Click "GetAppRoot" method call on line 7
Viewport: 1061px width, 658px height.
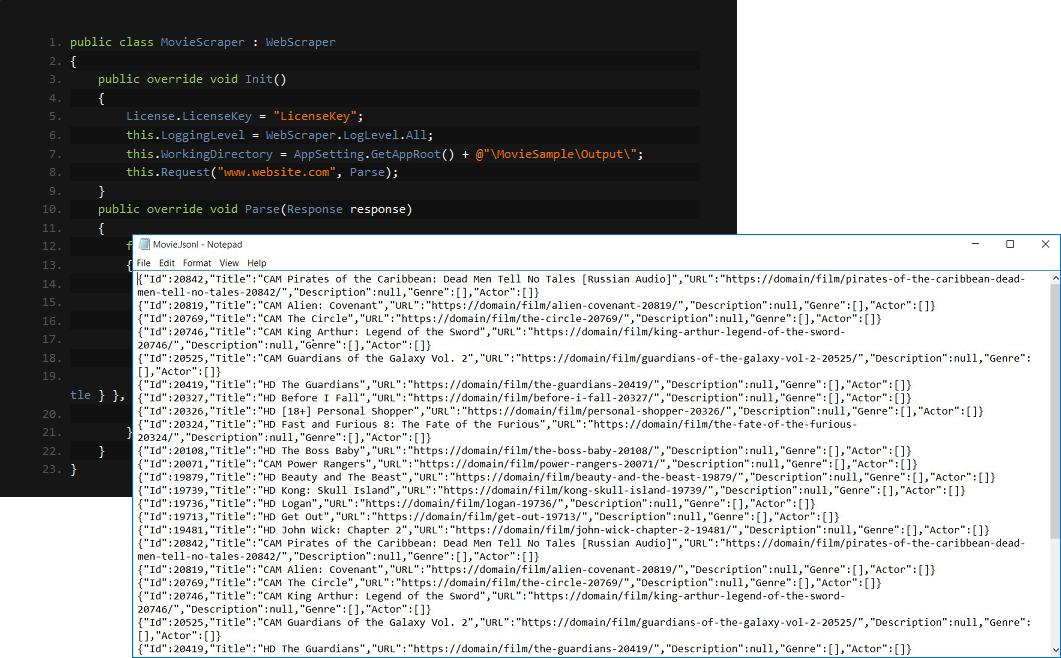click(405, 154)
